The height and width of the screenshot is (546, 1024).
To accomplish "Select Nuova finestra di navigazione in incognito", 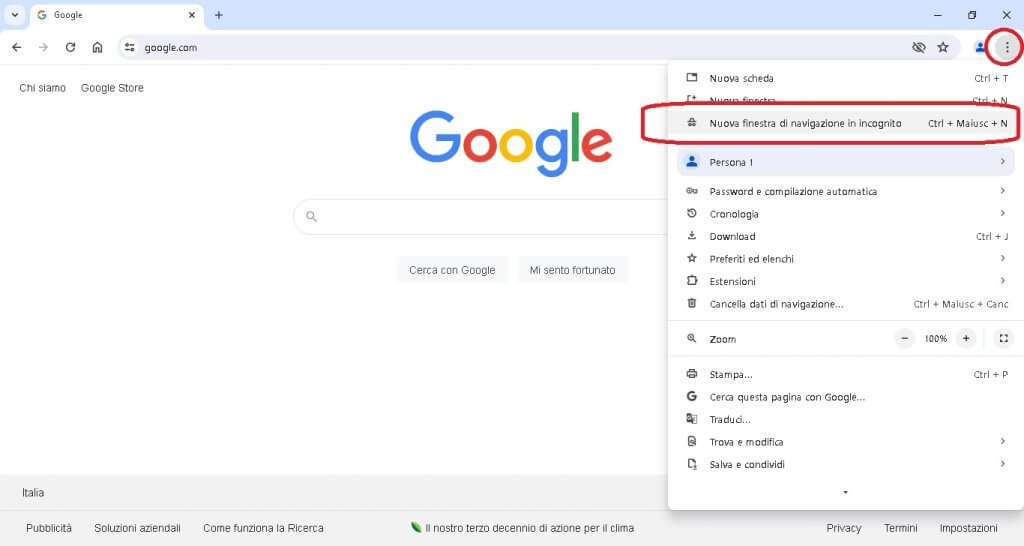I will 805,124.
